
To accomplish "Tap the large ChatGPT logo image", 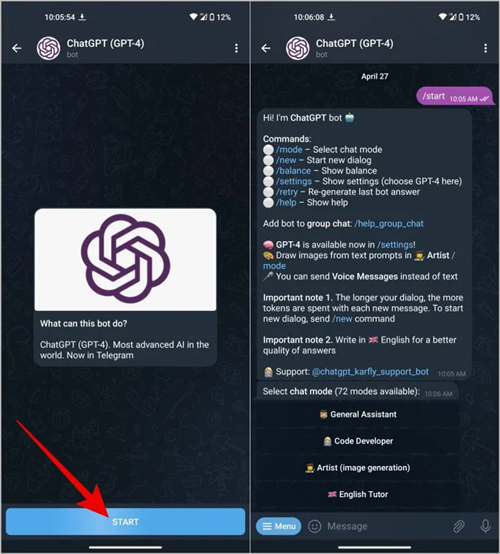I will (x=125, y=260).
